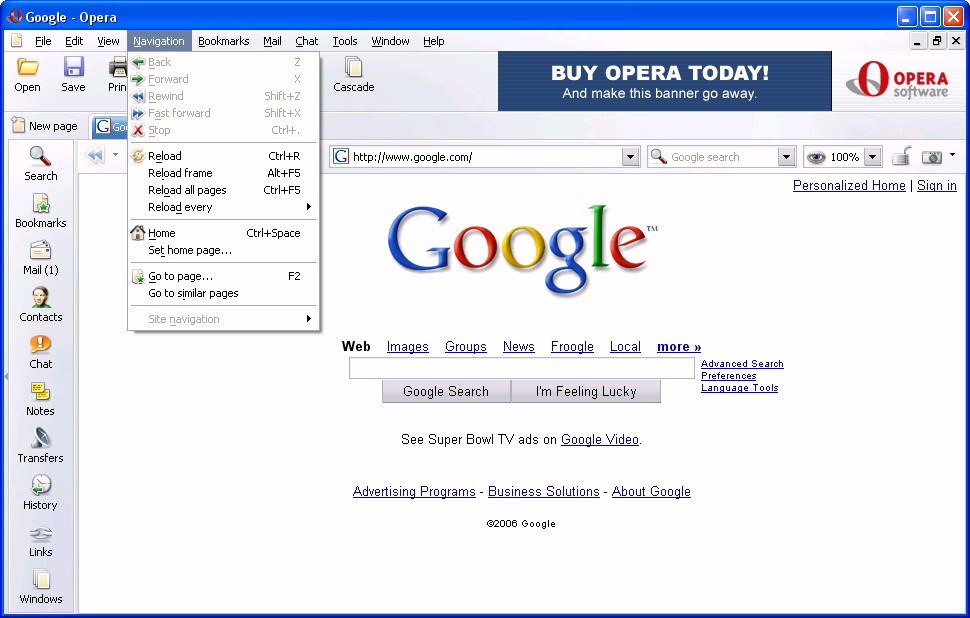Expand the address bar dropdown arrow
Image resolution: width=970 pixels, height=618 pixels.
tap(630, 157)
